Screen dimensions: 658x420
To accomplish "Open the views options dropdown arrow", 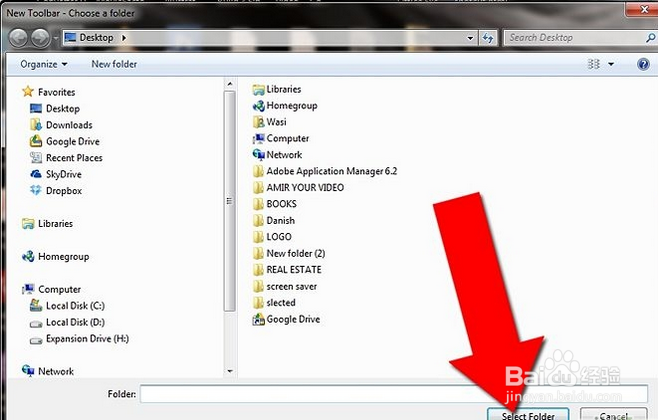I will (x=611, y=64).
